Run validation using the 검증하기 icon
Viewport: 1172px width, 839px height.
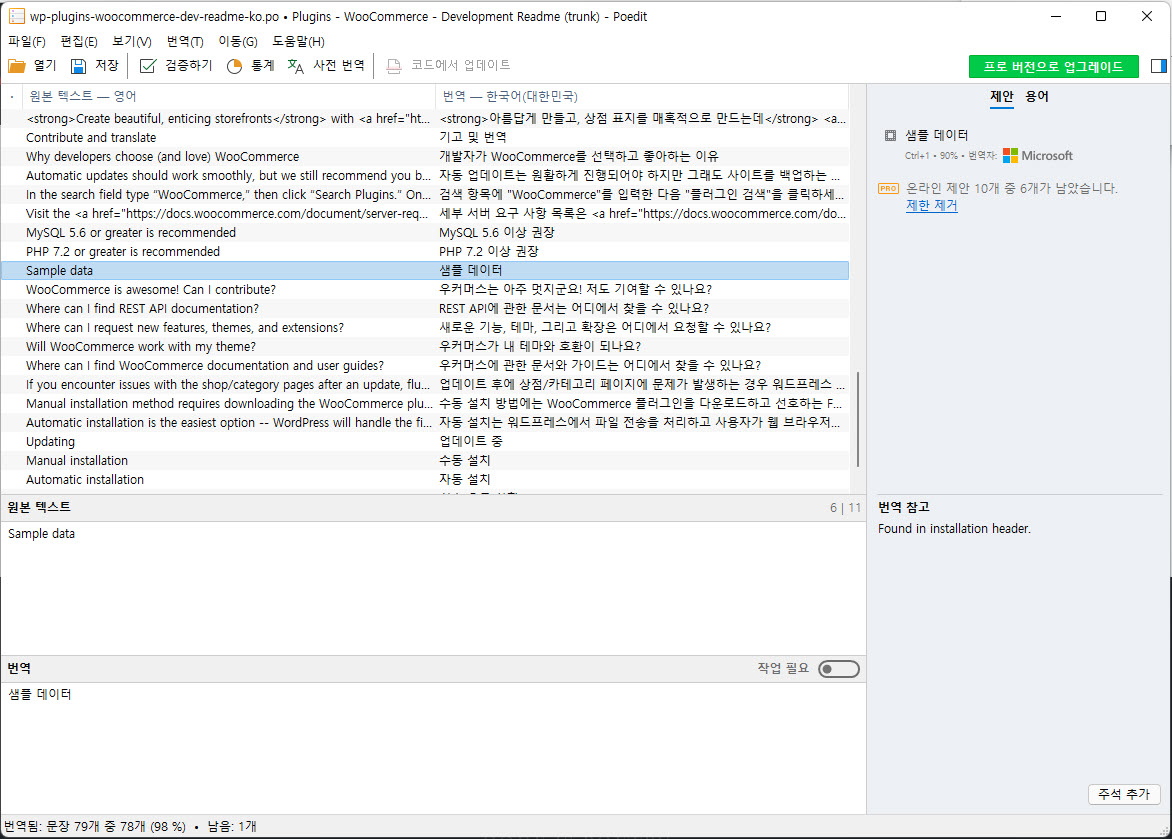pyautogui.click(x=148, y=65)
